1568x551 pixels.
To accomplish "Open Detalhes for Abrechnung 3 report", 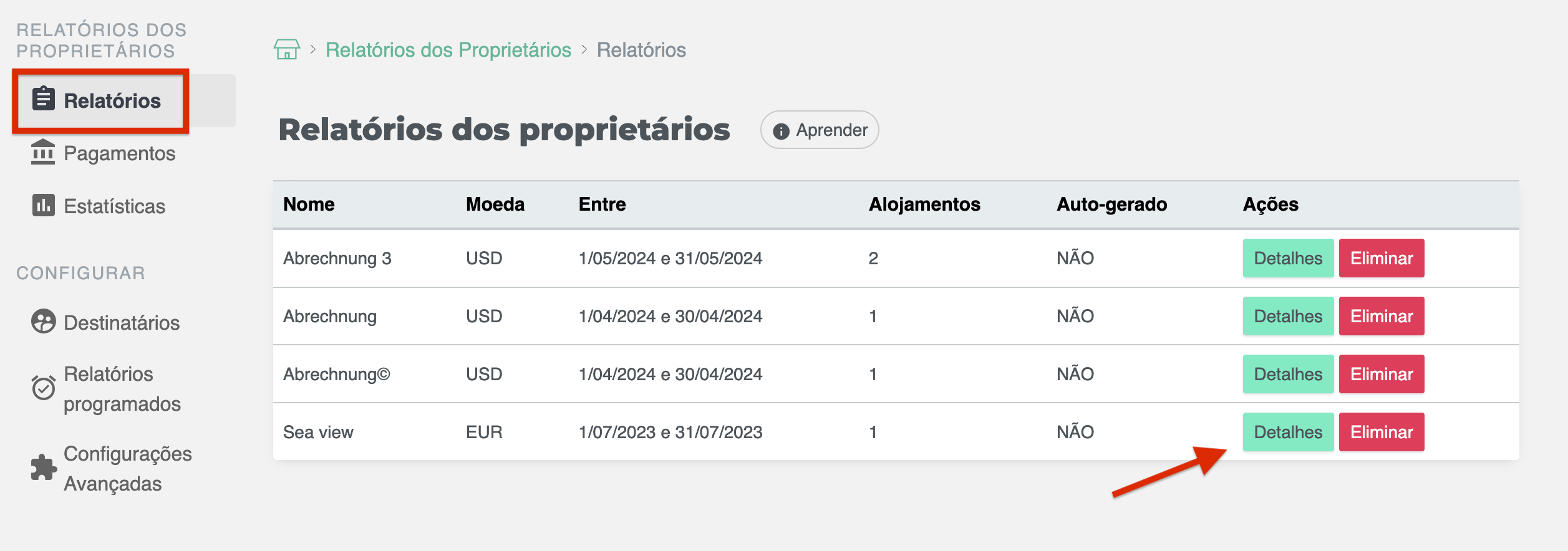I will pos(1287,258).
